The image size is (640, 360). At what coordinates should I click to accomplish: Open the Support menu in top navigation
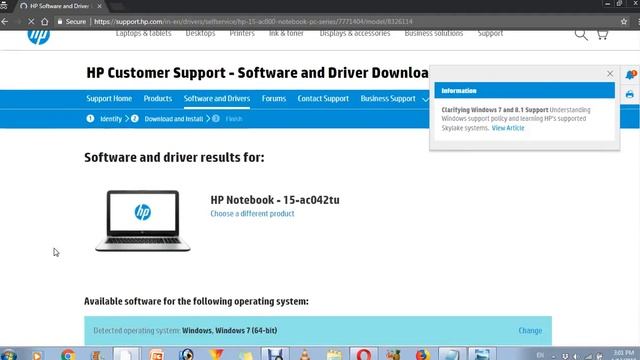pos(490,33)
